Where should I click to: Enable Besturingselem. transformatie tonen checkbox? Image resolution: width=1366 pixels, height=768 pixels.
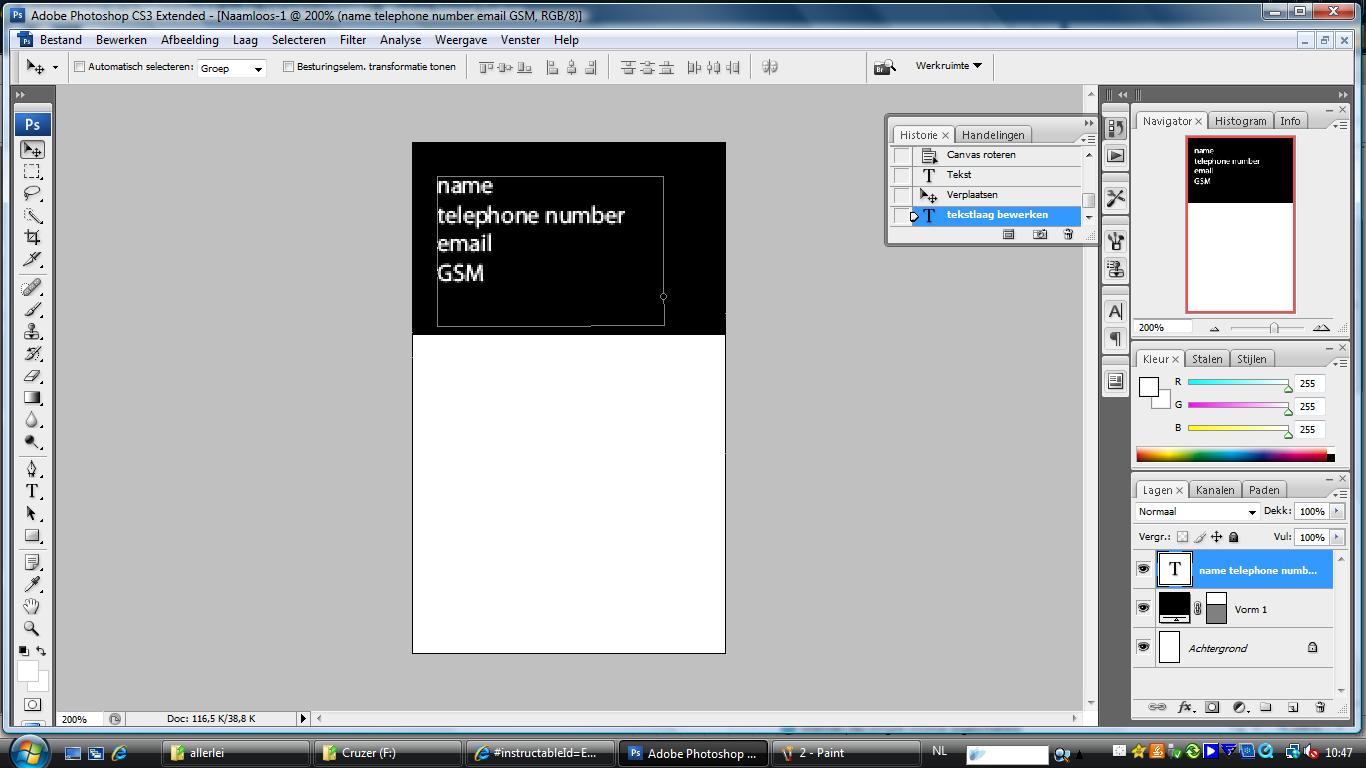point(288,67)
